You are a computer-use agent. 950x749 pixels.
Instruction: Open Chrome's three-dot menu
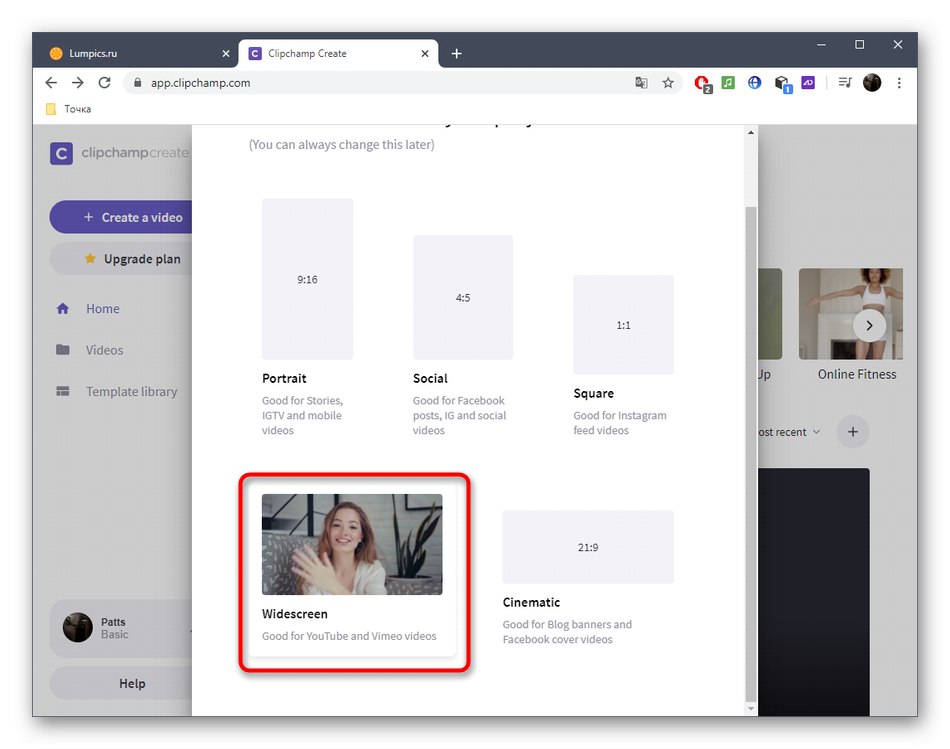point(899,83)
